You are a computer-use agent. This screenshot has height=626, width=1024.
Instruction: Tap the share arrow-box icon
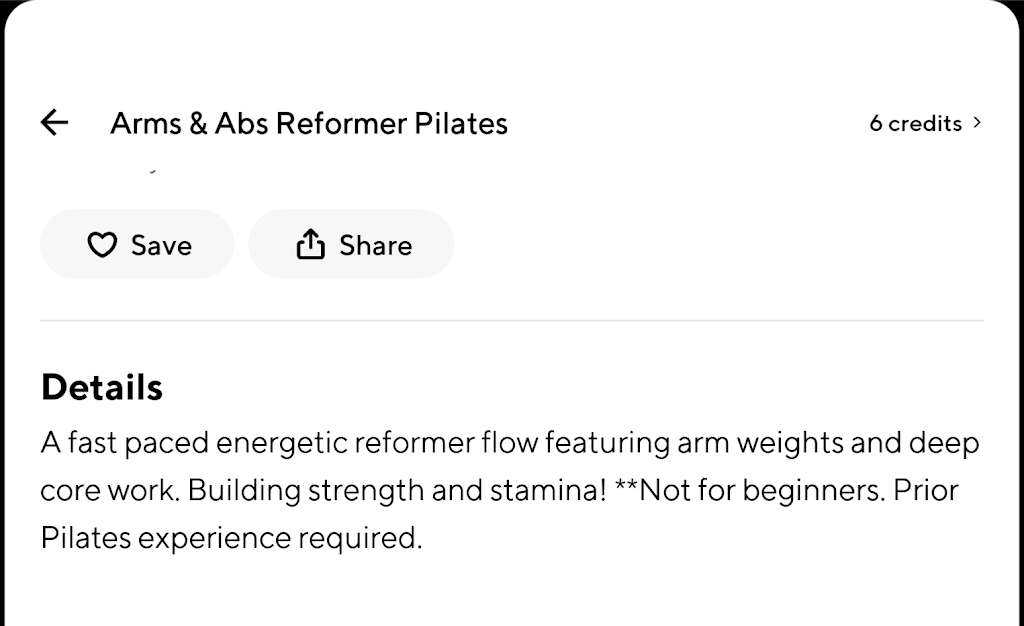(x=311, y=244)
